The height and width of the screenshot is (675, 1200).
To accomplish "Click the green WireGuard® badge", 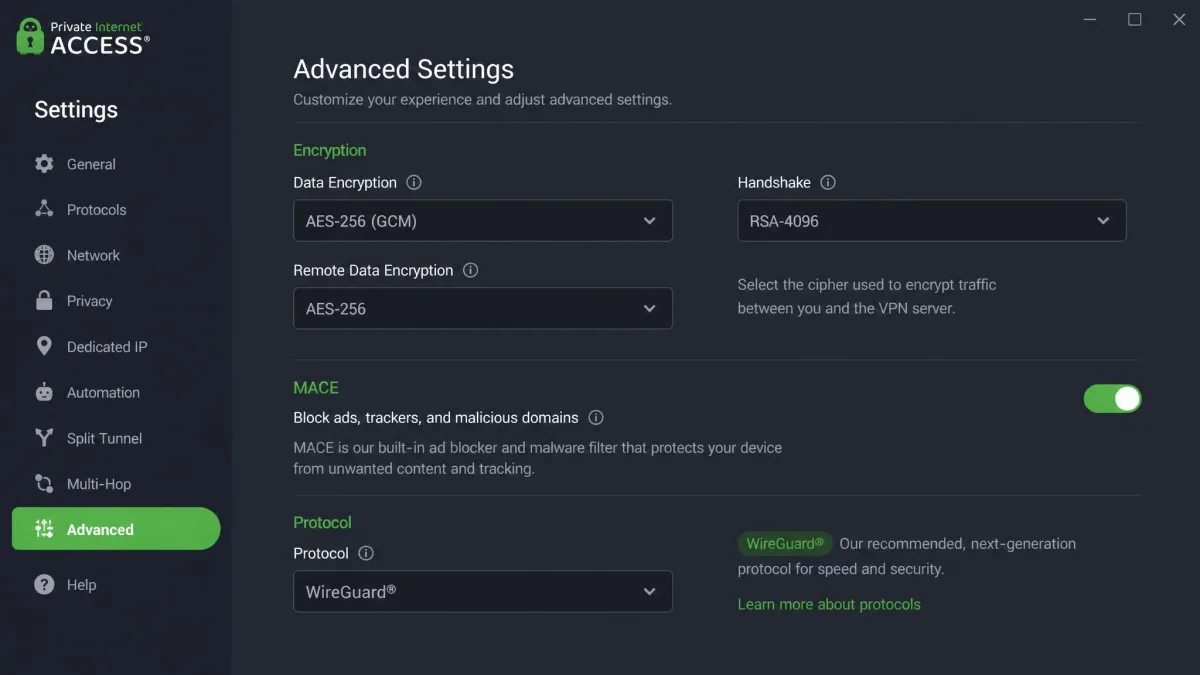I will tap(785, 544).
